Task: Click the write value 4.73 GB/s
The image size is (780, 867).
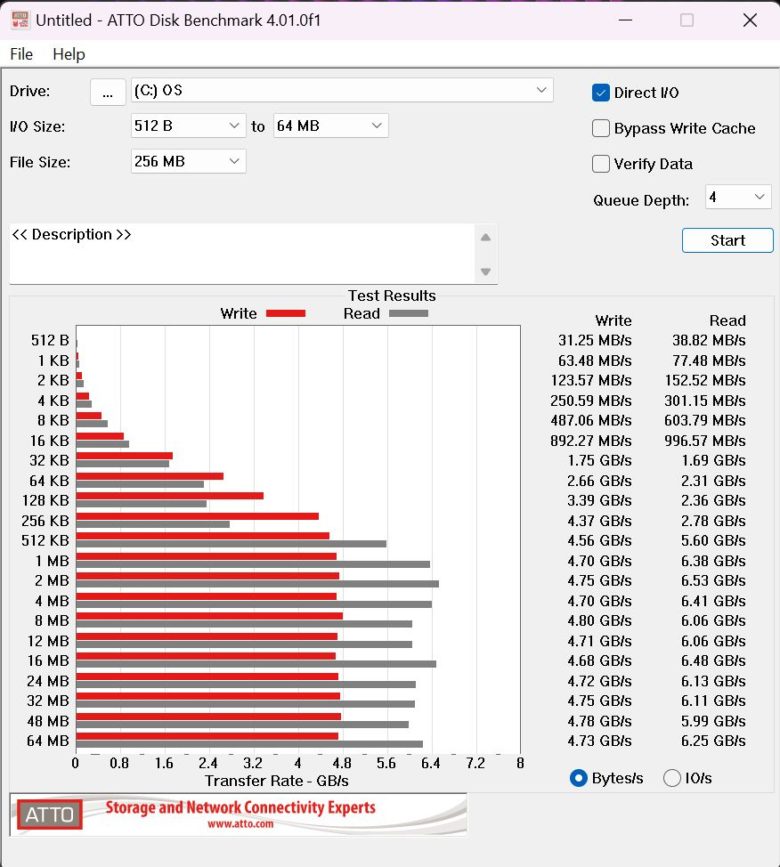Action: 600,741
